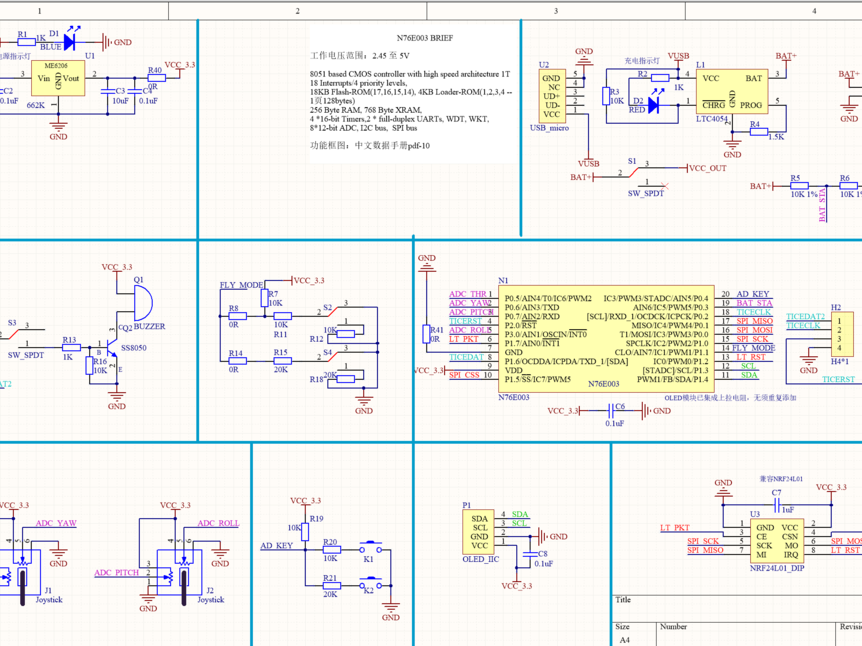Image resolution: width=862 pixels, height=646 pixels.
Task: Select the red LED D2 symbol
Action: [x=654, y=105]
